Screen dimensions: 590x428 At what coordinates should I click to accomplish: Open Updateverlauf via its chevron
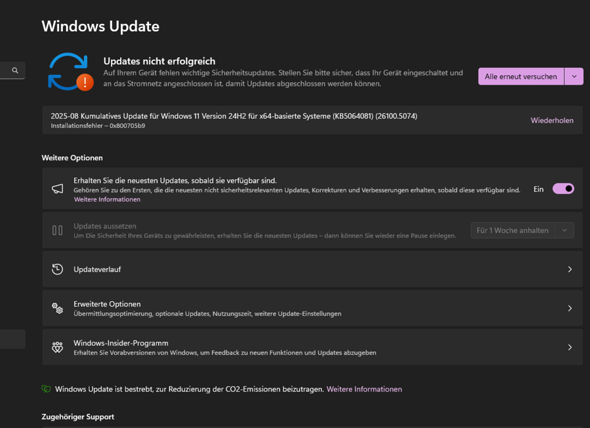570,269
